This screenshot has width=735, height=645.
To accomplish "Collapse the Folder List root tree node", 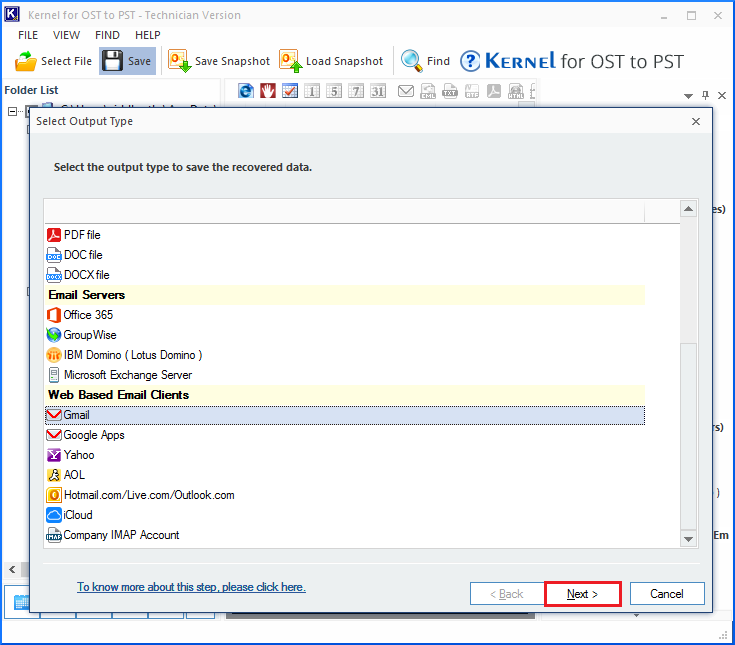I will coord(13,111).
